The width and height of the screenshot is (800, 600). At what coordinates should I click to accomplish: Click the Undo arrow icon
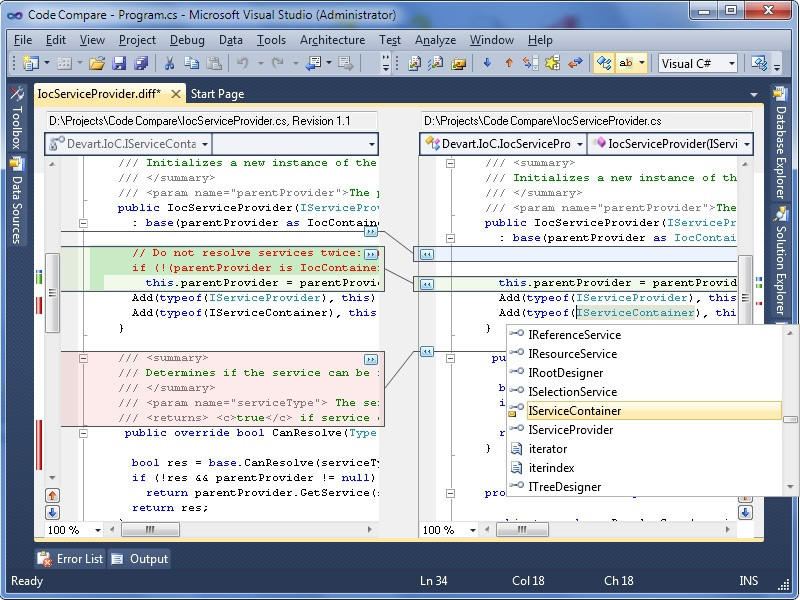click(242, 63)
